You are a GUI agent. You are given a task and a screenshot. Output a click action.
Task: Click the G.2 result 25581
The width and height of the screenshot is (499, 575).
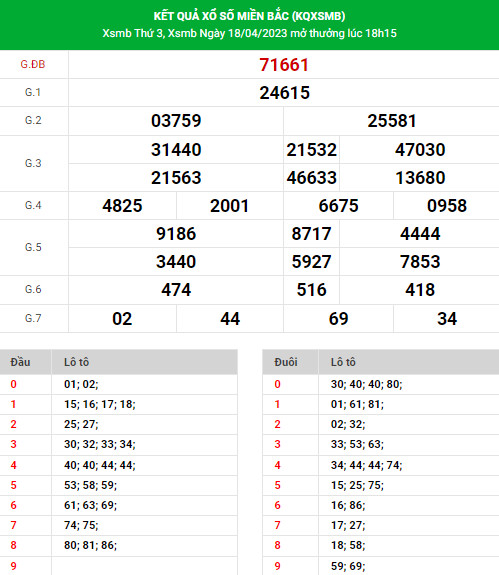(392, 121)
